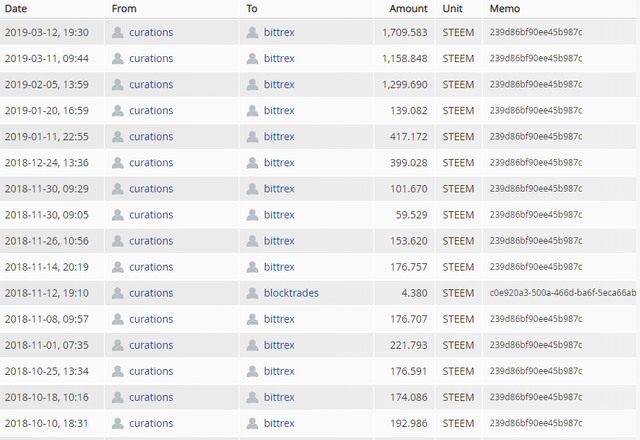
Task: Select the amount 192.986
Action: point(409,424)
